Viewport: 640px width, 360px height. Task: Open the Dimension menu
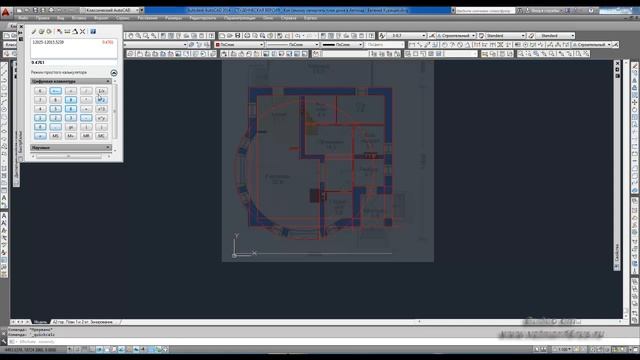(174, 18)
